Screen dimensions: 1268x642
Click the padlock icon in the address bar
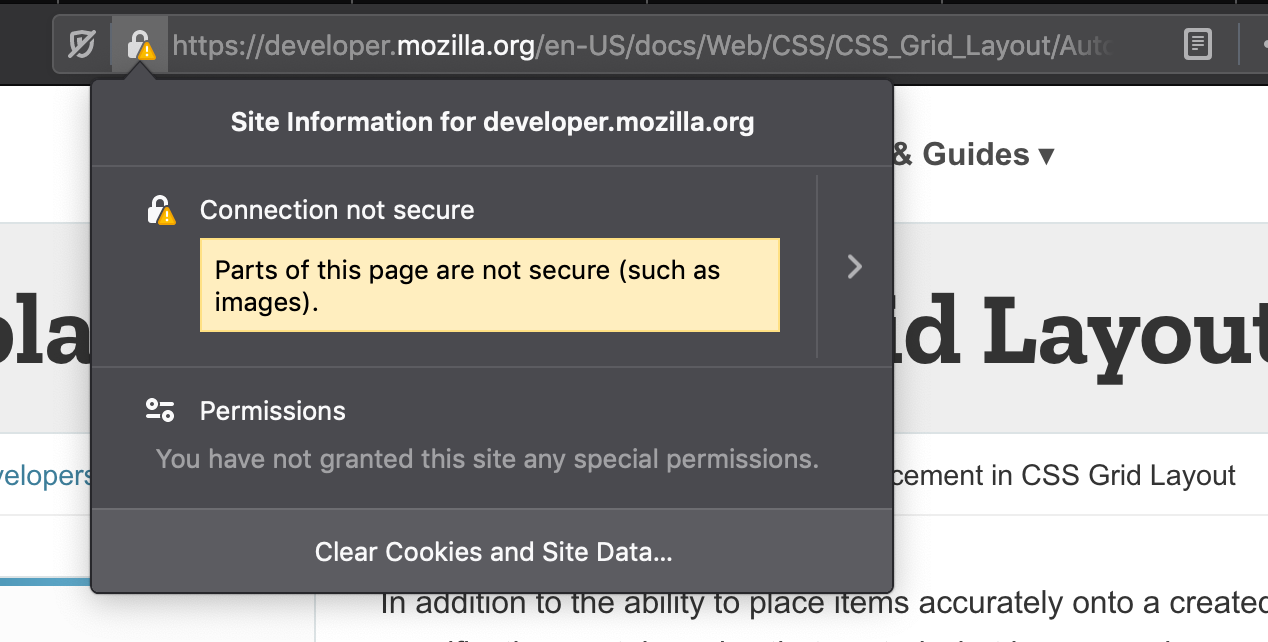point(138,44)
